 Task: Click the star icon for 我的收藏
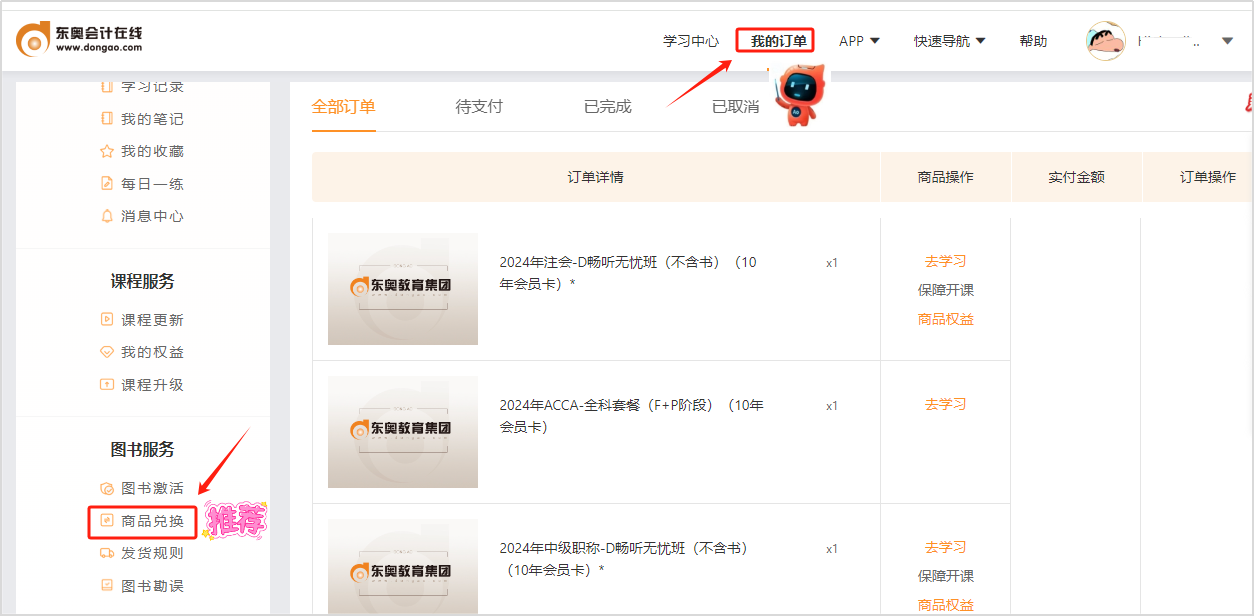coord(107,151)
